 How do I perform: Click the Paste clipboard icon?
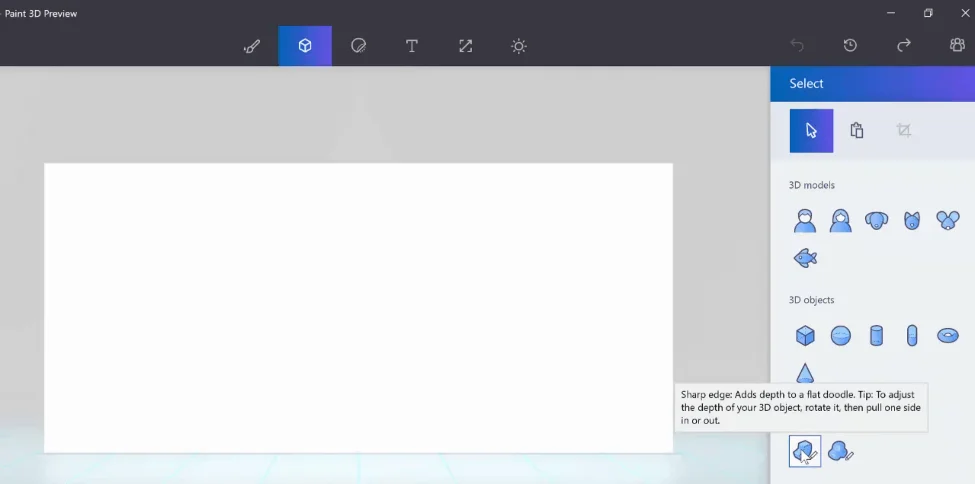pos(857,131)
